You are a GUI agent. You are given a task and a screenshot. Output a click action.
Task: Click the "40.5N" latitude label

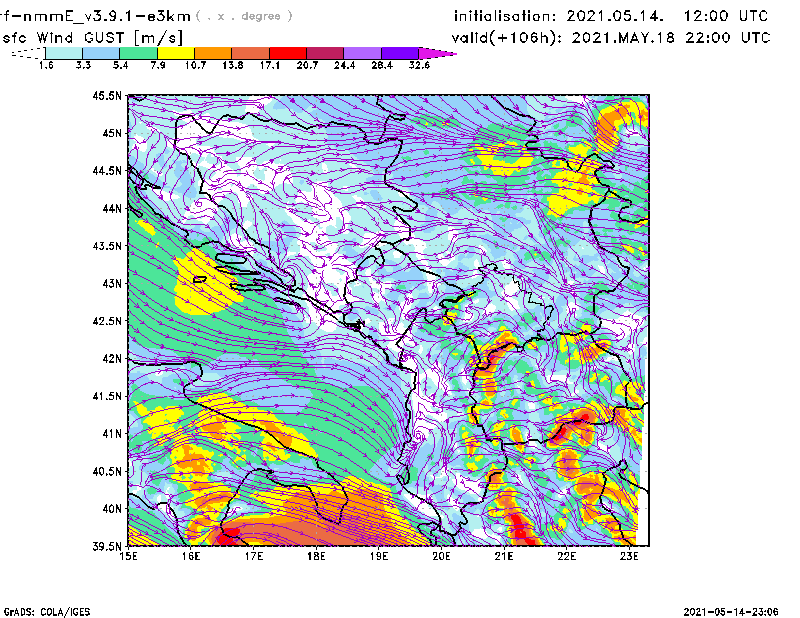107,471
